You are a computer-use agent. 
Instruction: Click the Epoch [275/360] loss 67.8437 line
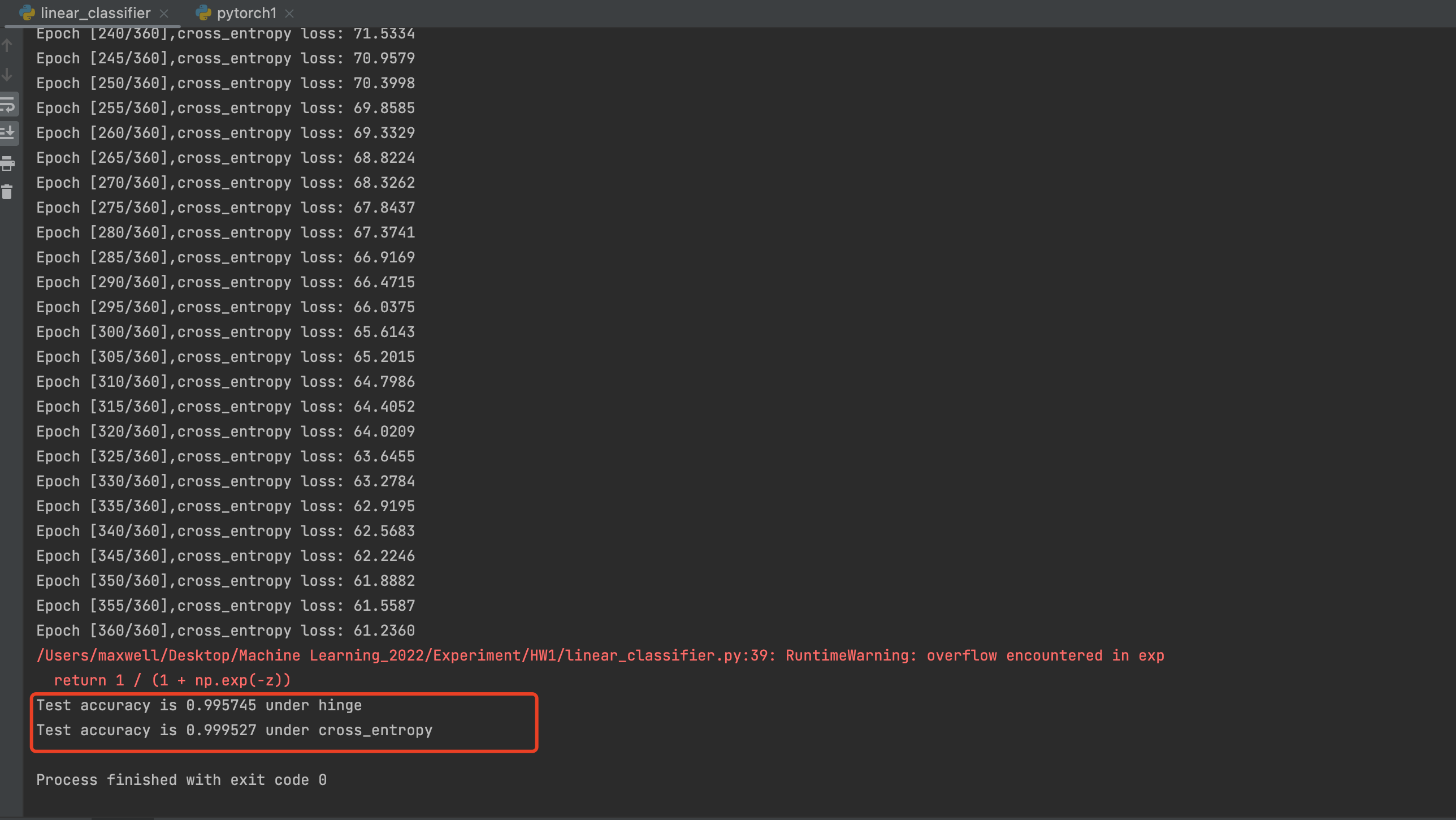pyautogui.click(x=226, y=208)
